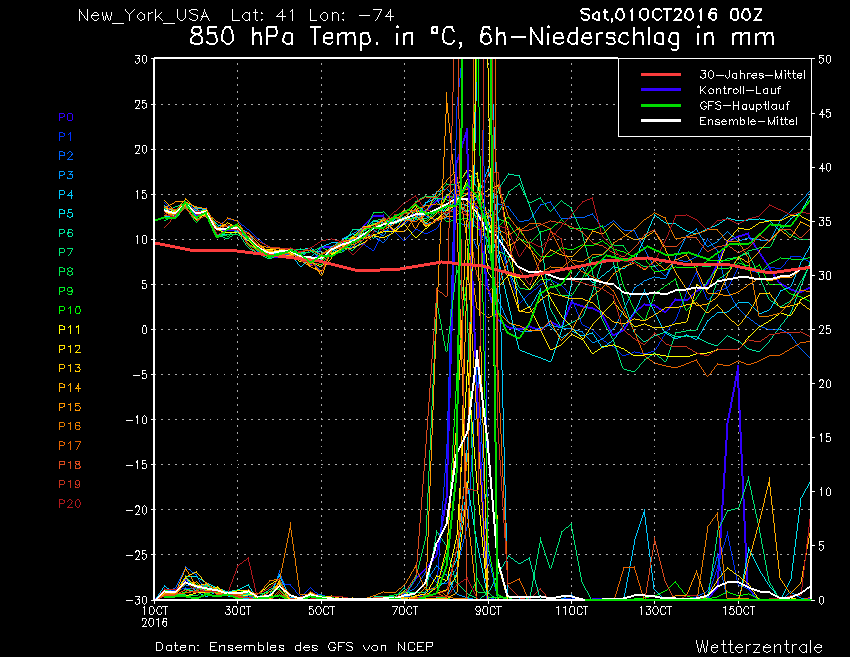The width and height of the screenshot is (850, 657).
Task: Click the white Ensemble-Mittel legend line
Action: point(661,120)
